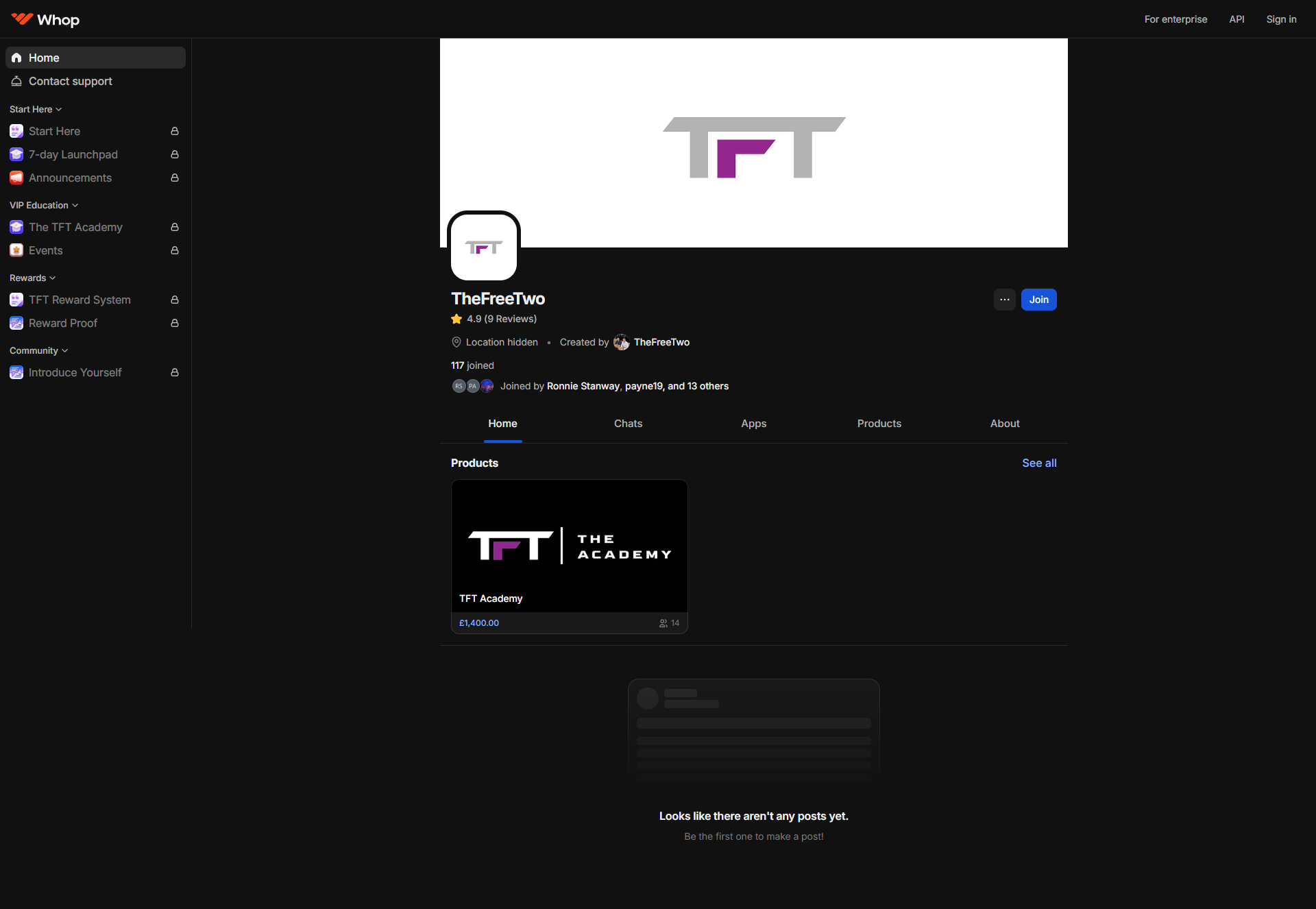Click The TFT Academy sidebar icon
1316x909 pixels.
click(16, 227)
